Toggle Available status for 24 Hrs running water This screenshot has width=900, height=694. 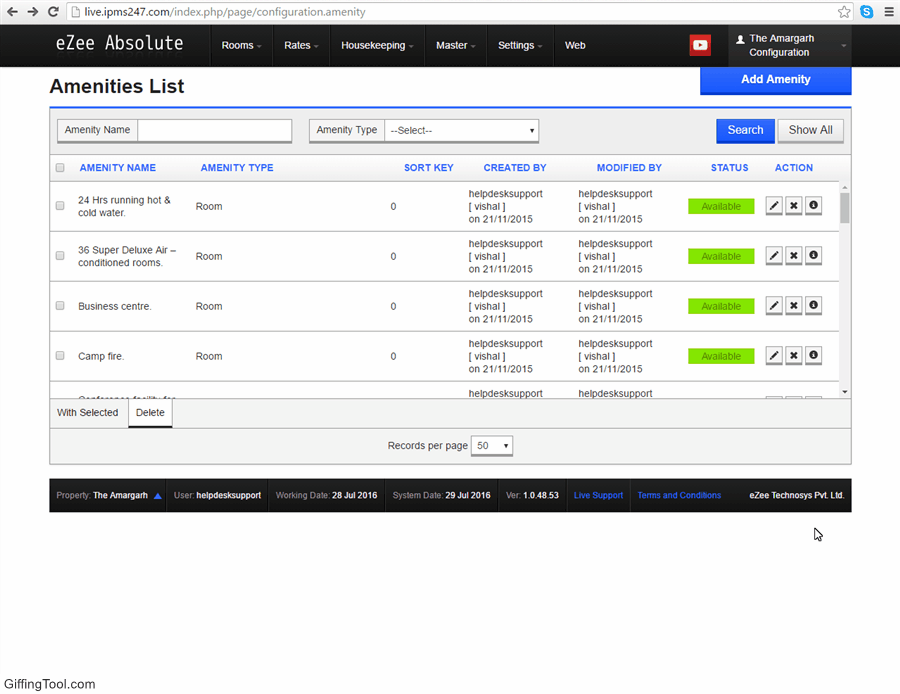pos(721,206)
